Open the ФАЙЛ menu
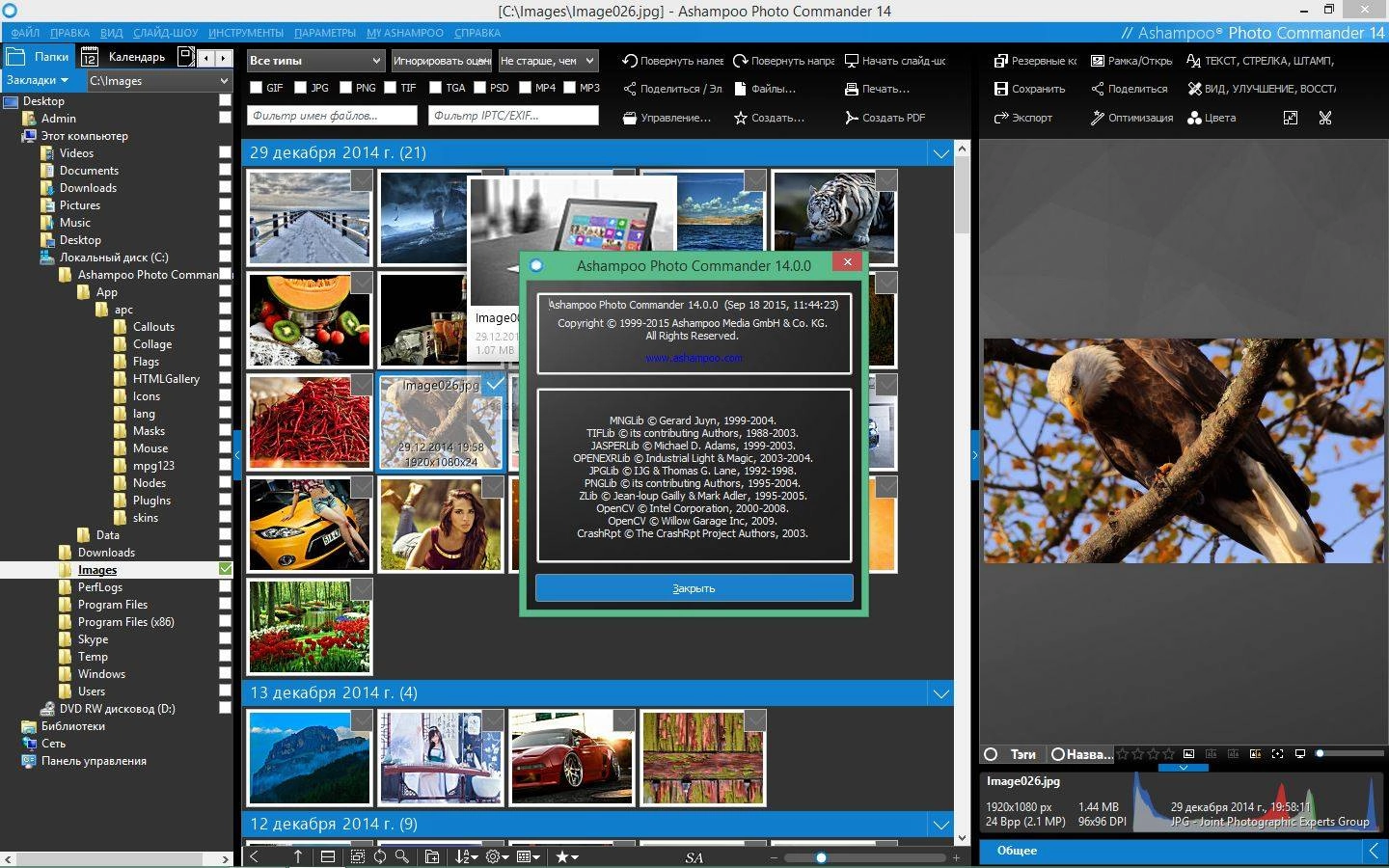This screenshot has height=868, width=1389. (x=25, y=33)
